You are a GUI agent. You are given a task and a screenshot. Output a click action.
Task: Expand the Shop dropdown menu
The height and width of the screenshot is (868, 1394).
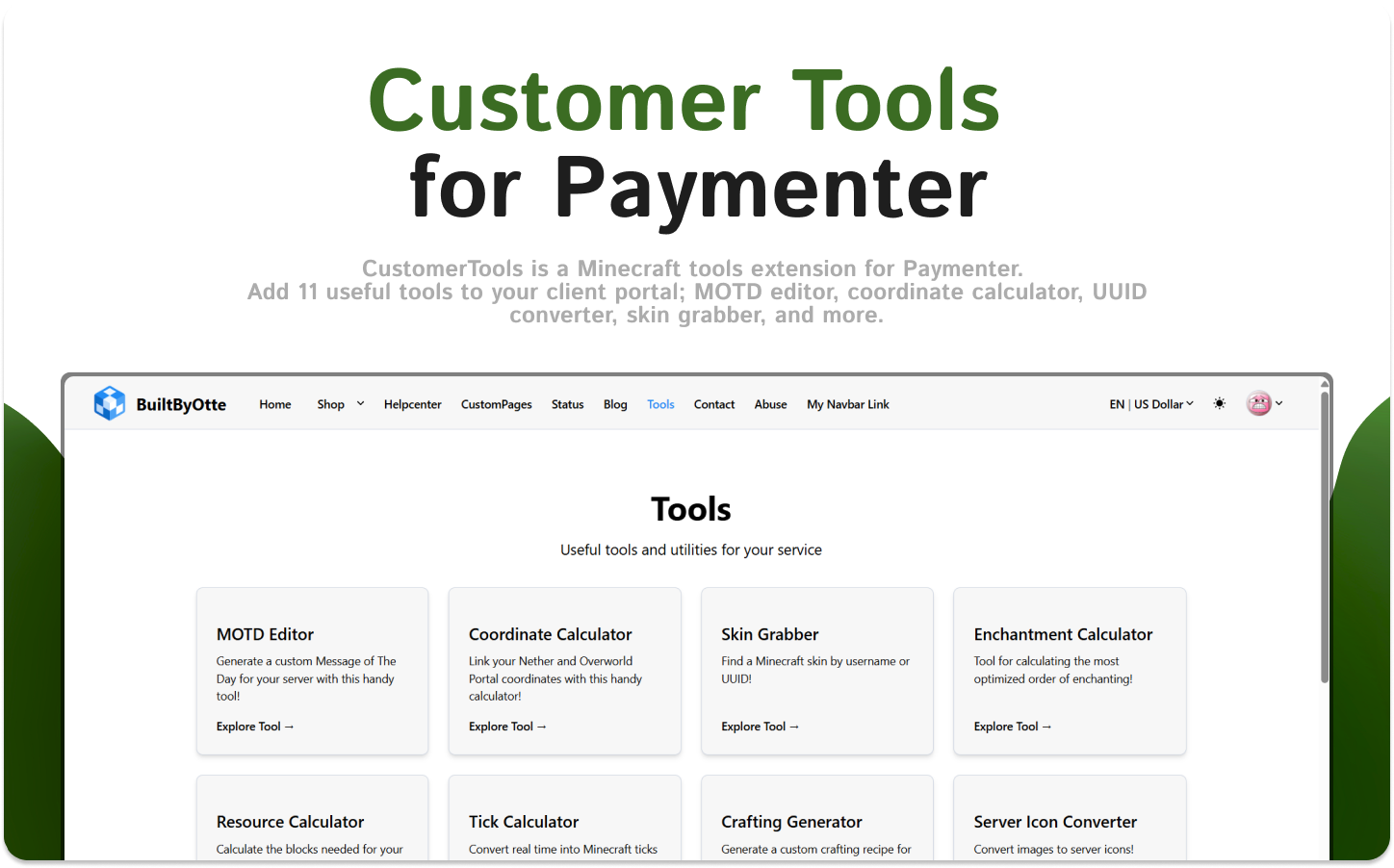(x=340, y=404)
